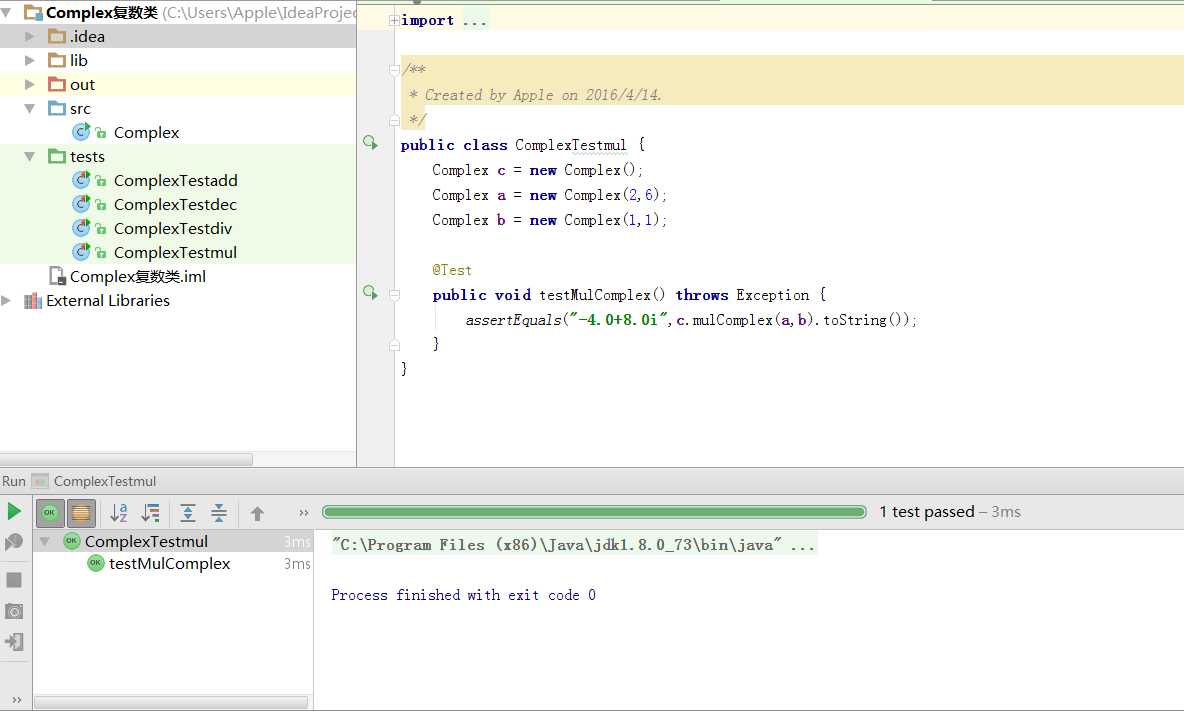Click the Stop process square icon
Viewport: 1184px width, 711px height.
click(x=14, y=580)
